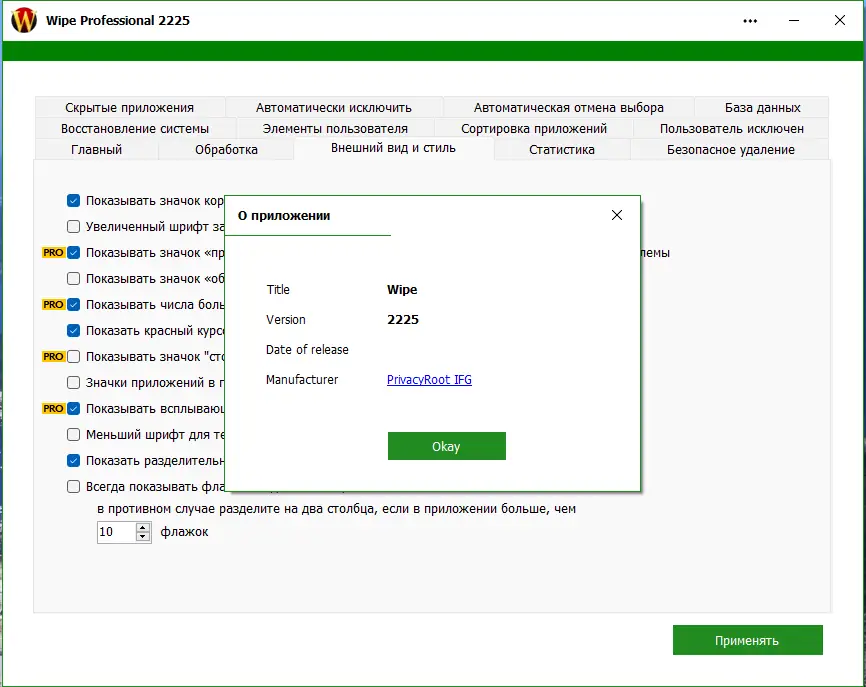This screenshot has height=687, width=866.
Task: Click the PRO badge next to Показывать значок "ст
Action: 54,356
